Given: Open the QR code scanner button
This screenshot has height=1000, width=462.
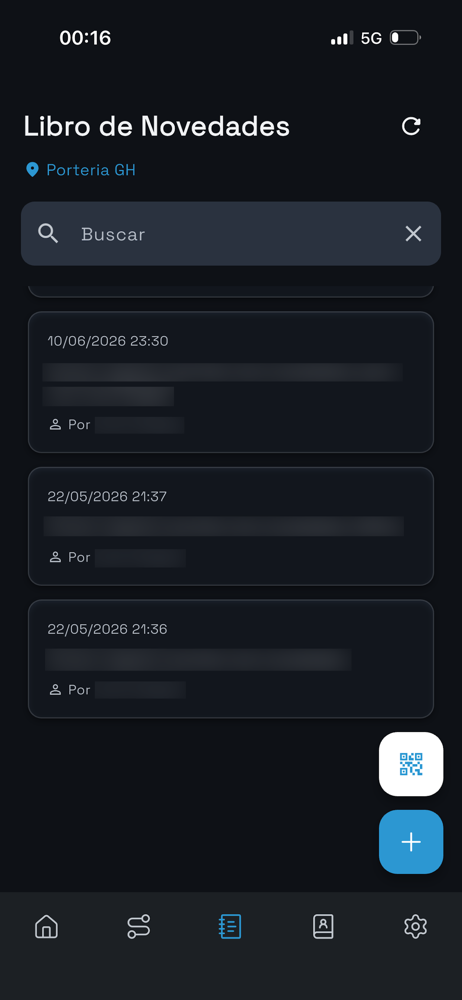Looking at the screenshot, I should point(411,764).
